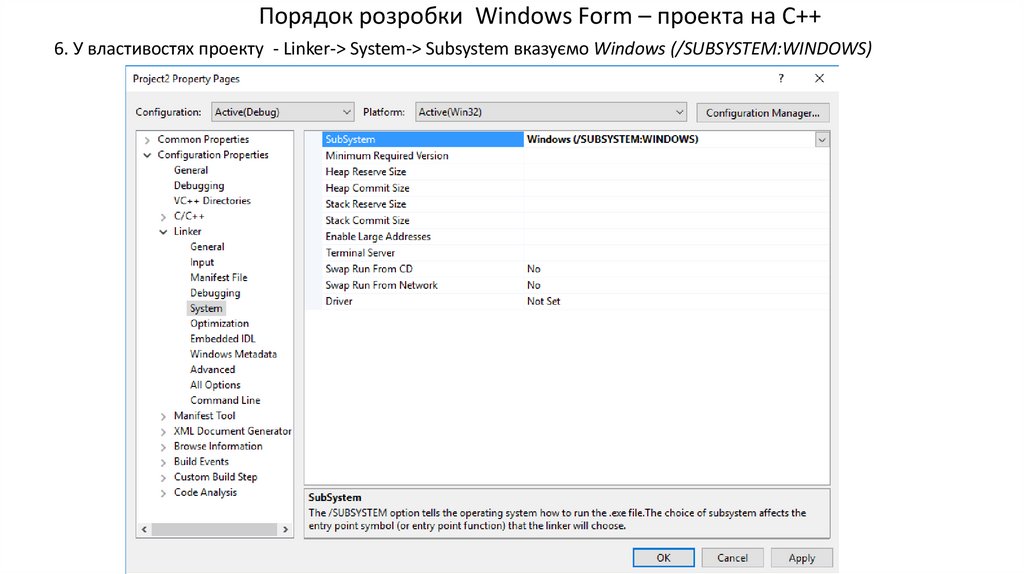1024x574 pixels.
Task: Select Command Line tree item
Action: (x=225, y=400)
